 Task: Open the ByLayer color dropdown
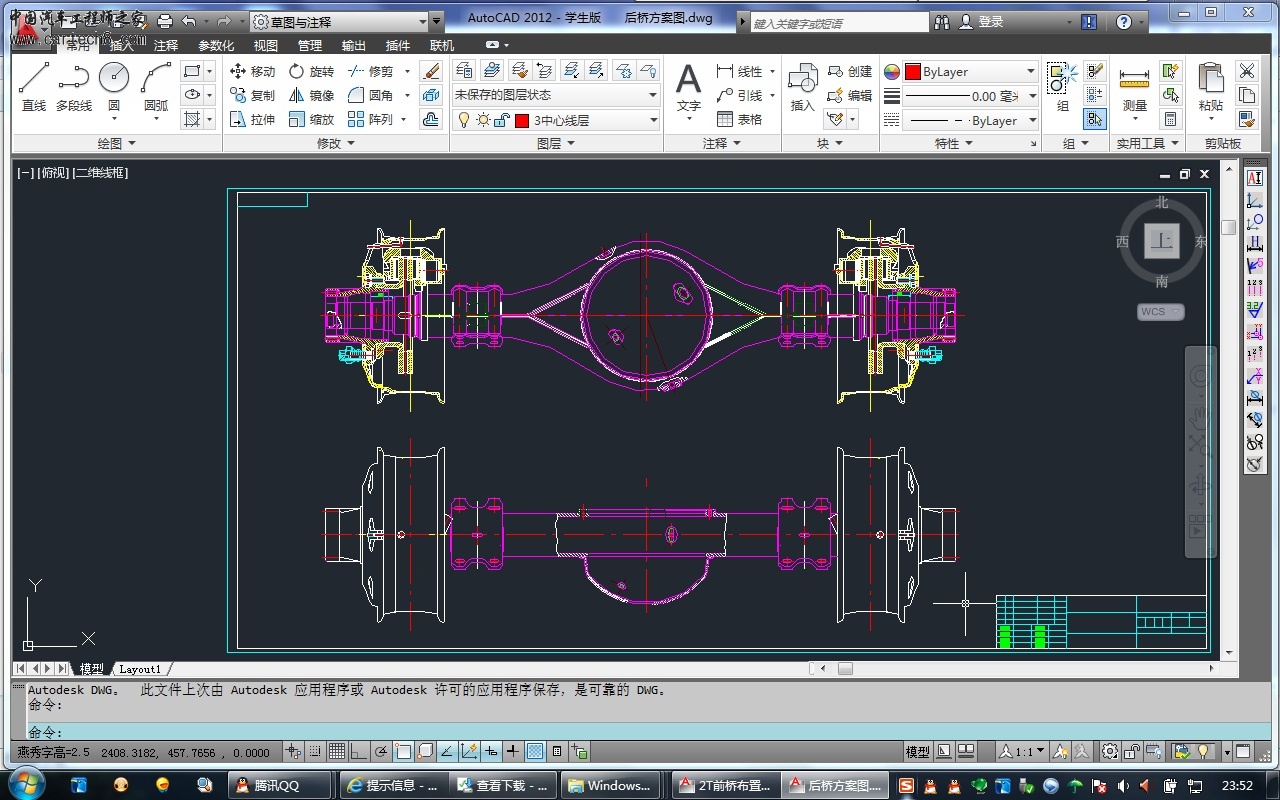(x=970, y=72)
